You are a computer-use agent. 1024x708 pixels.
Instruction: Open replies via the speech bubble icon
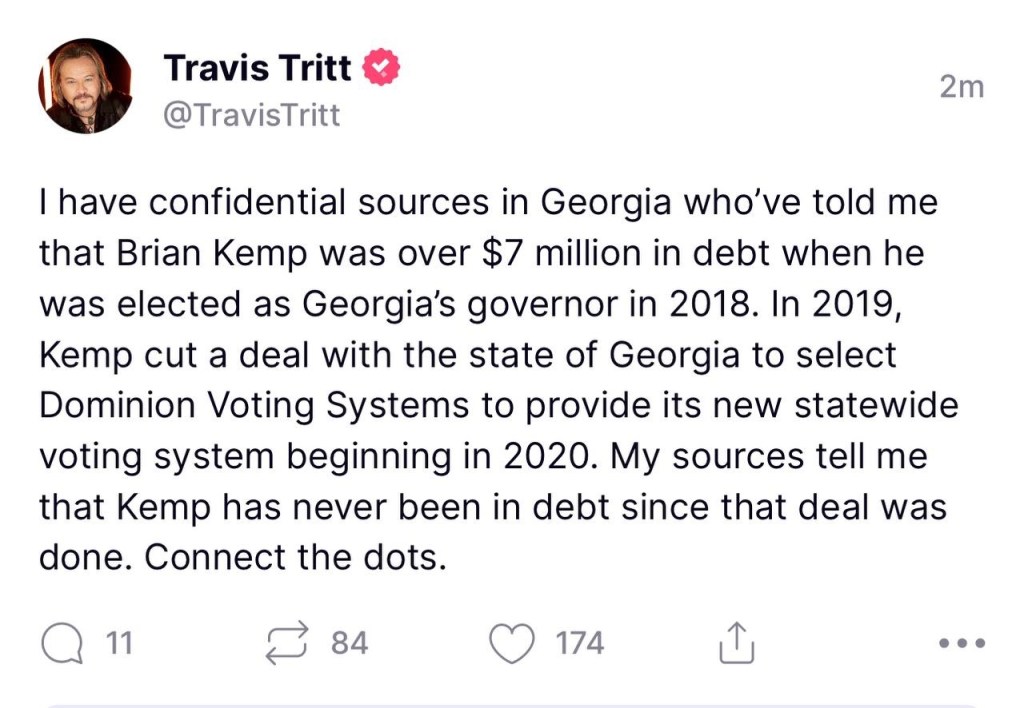pos(62,642)
